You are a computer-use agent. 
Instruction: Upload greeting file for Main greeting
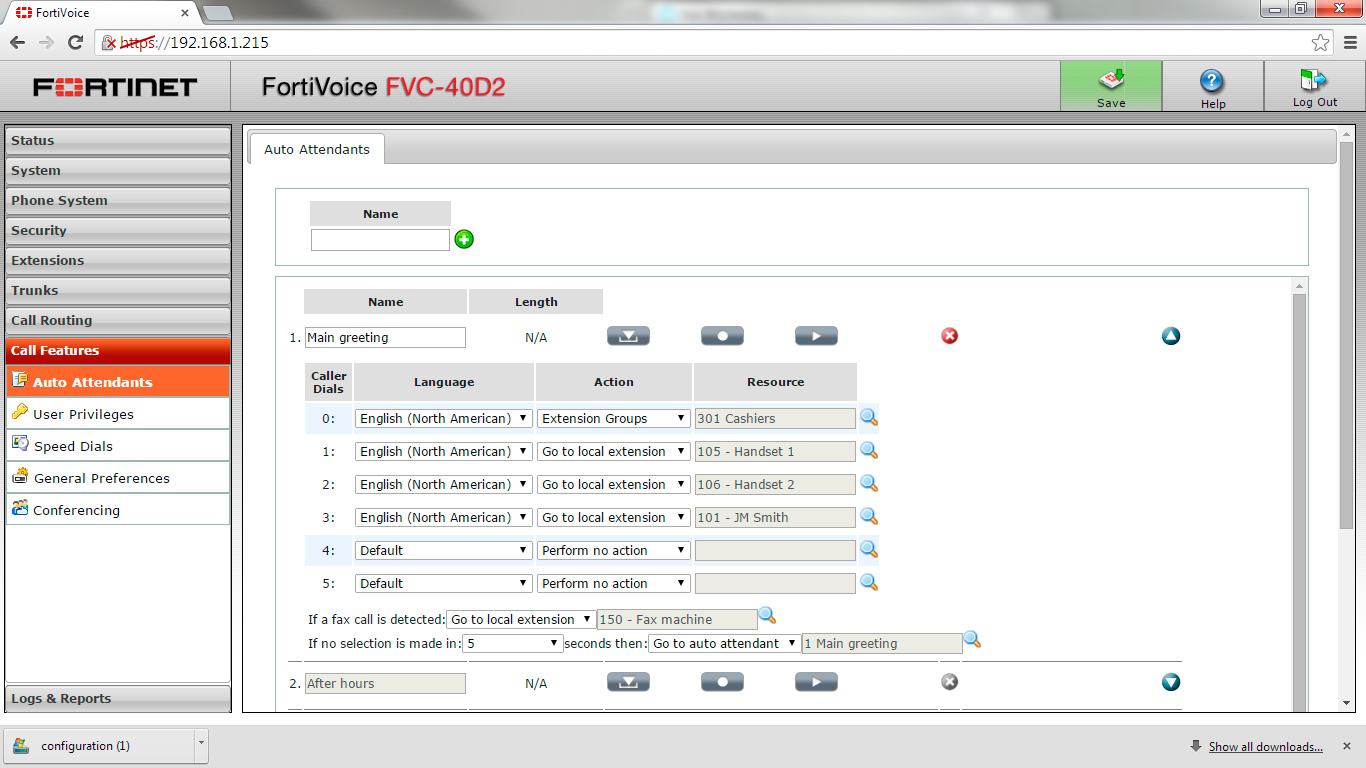[x=628, y=336]
